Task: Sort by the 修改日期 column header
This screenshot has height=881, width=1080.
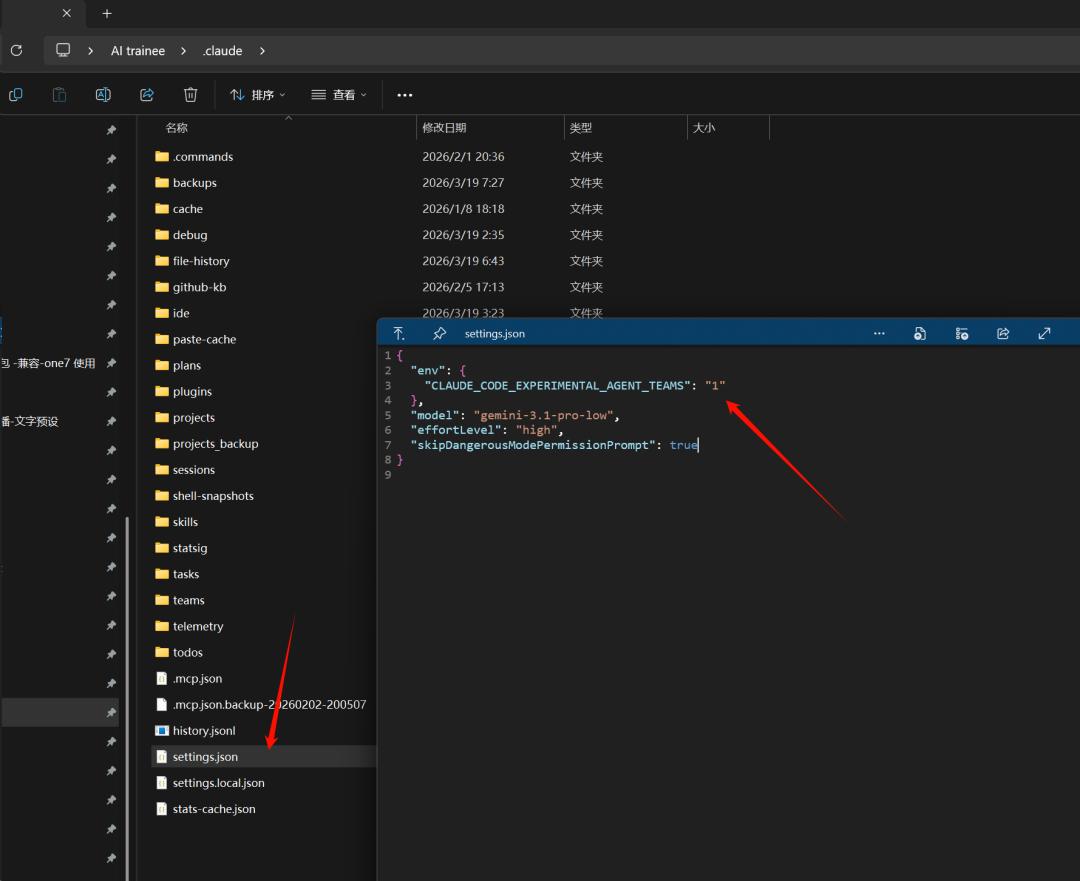Action: click(x=444, y=128)
